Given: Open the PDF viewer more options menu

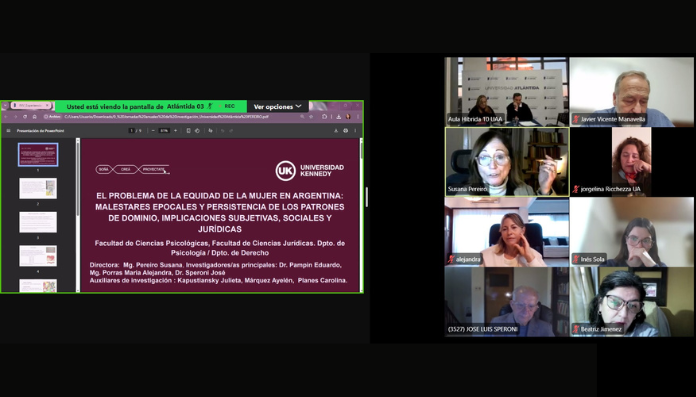Looking at the screenshot, I should tap(355, 131).
